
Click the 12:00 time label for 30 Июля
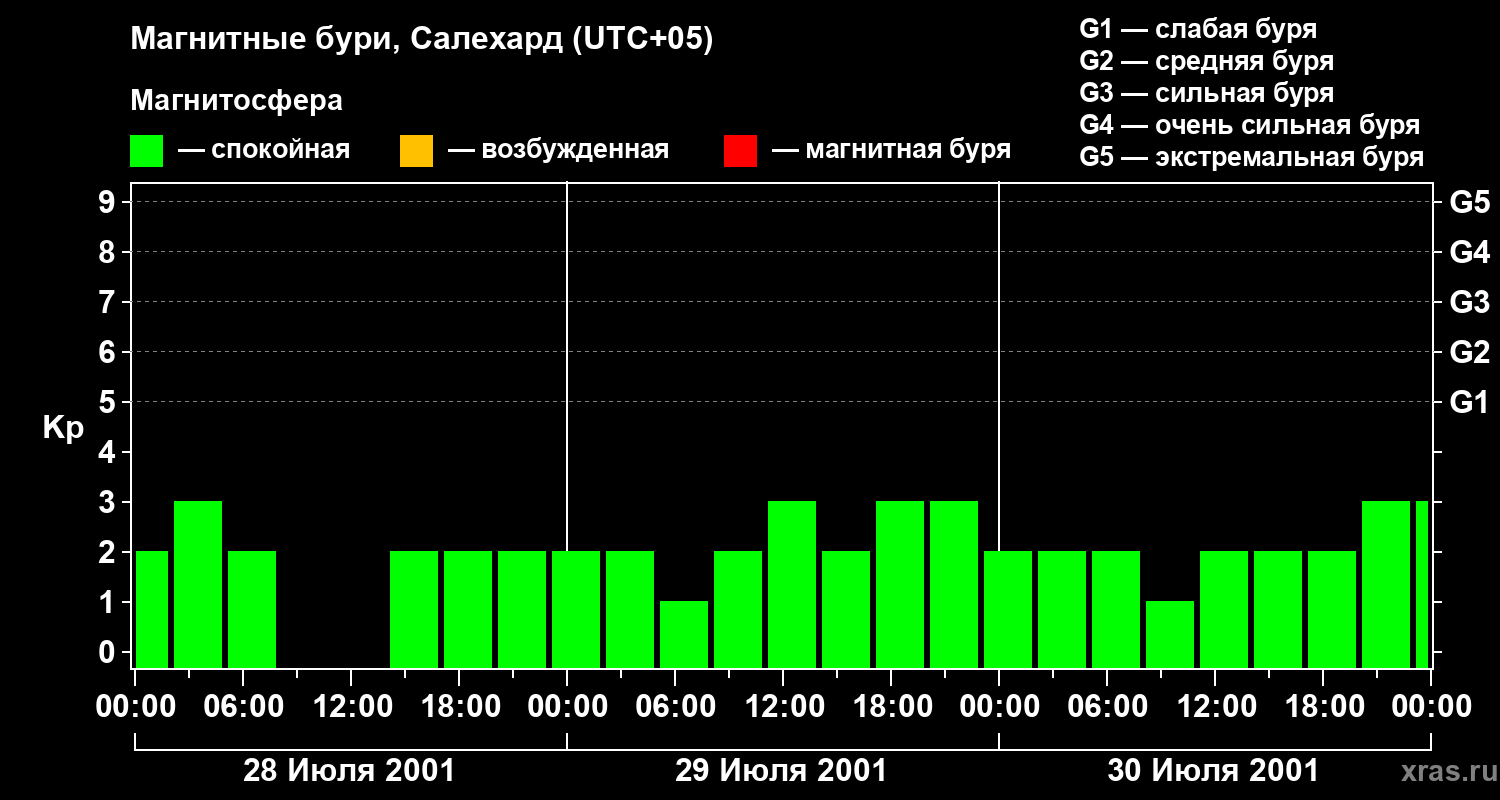[1215, 707]
